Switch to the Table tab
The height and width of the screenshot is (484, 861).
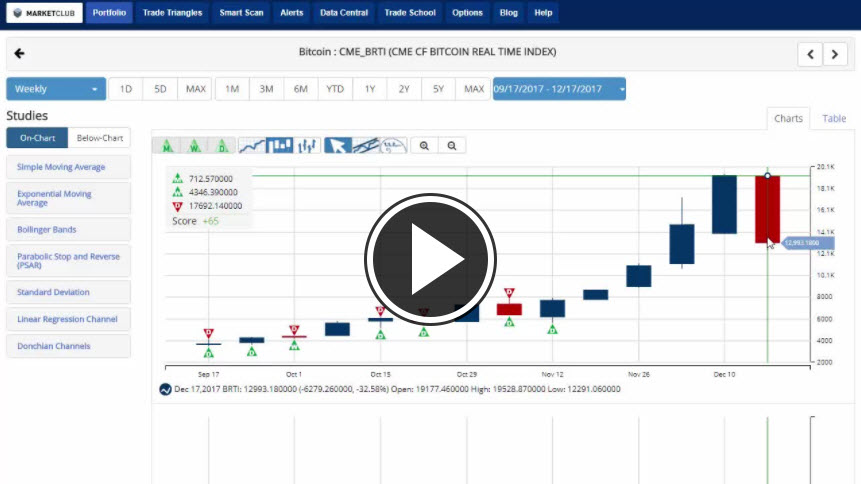(834, 119)
